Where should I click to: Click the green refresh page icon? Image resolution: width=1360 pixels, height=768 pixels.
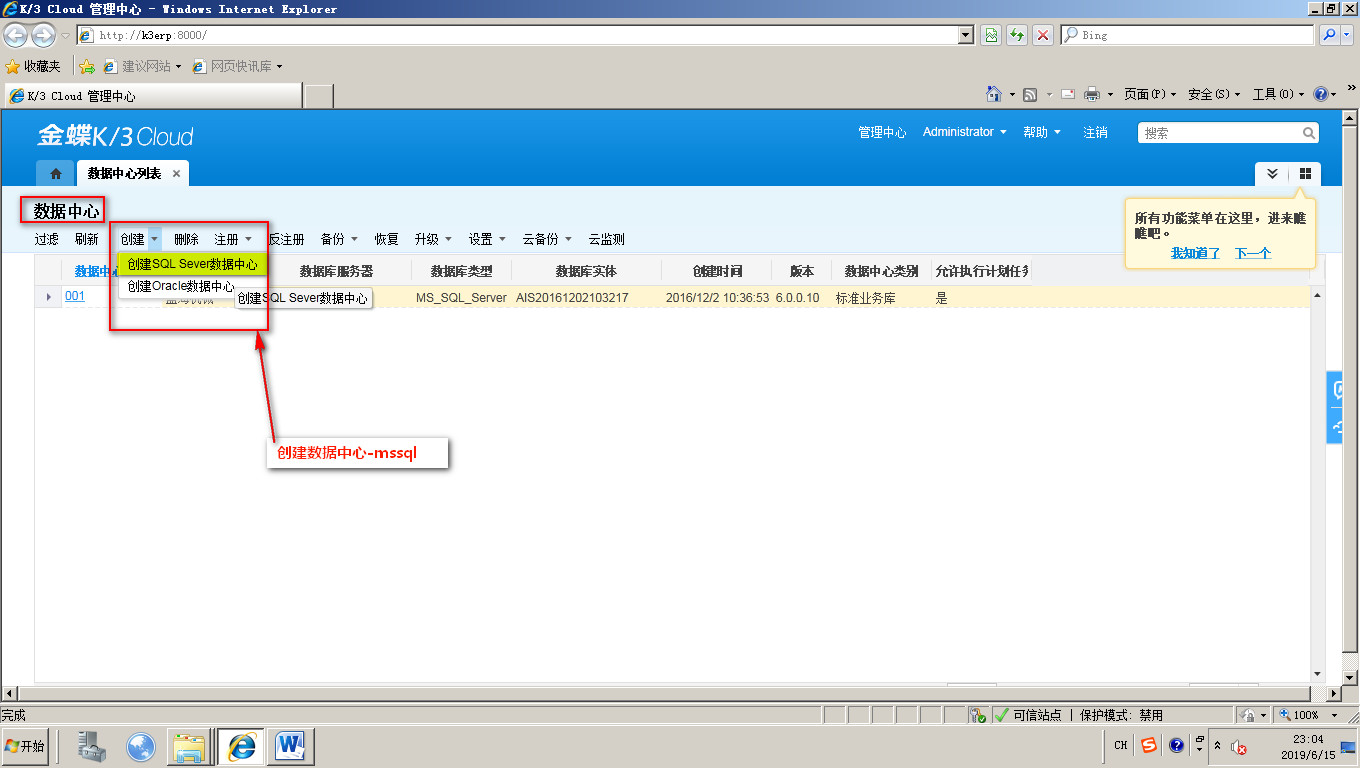1017,35
